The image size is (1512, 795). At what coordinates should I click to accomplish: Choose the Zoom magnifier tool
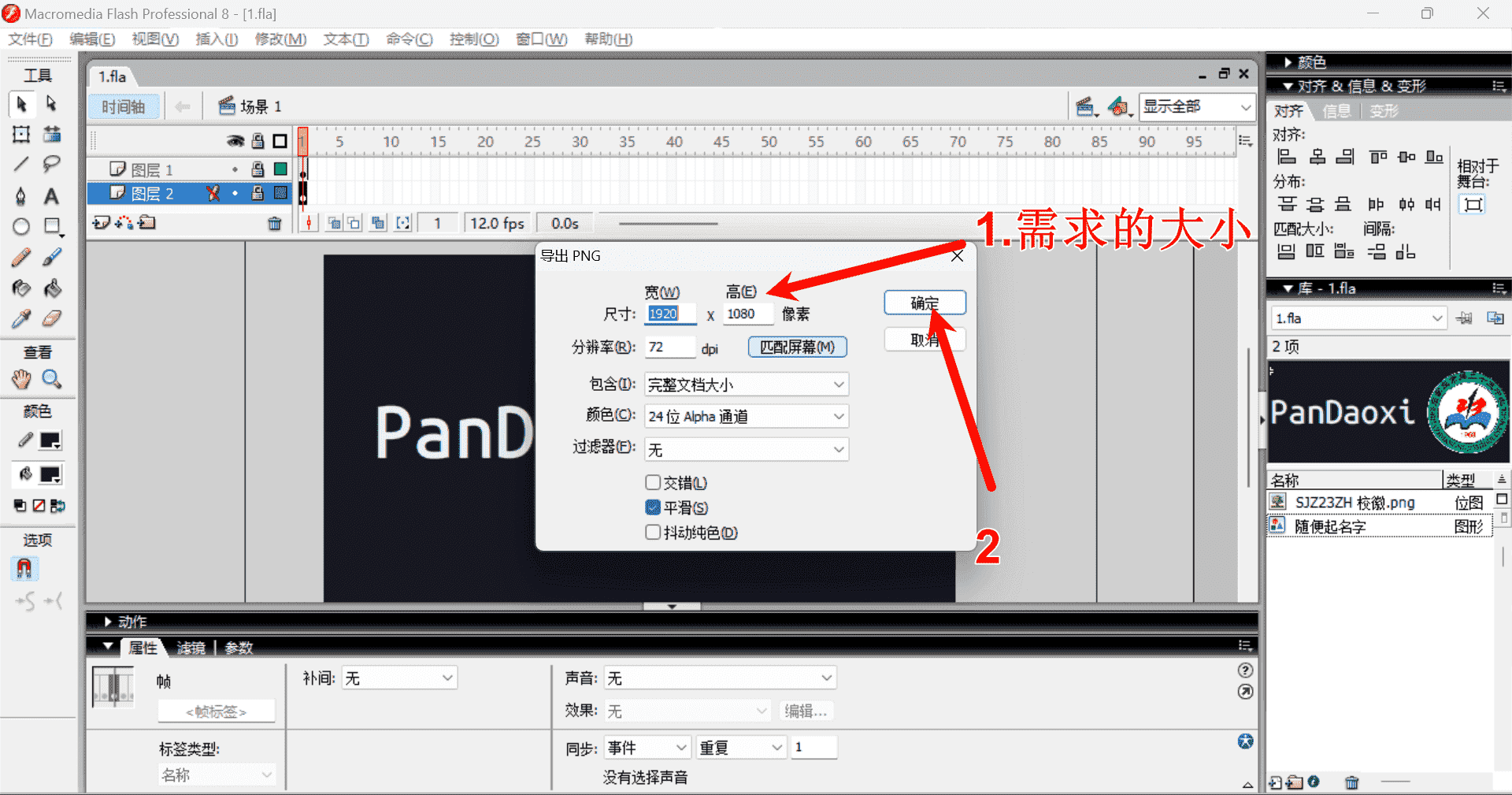(x=52, y=380)
